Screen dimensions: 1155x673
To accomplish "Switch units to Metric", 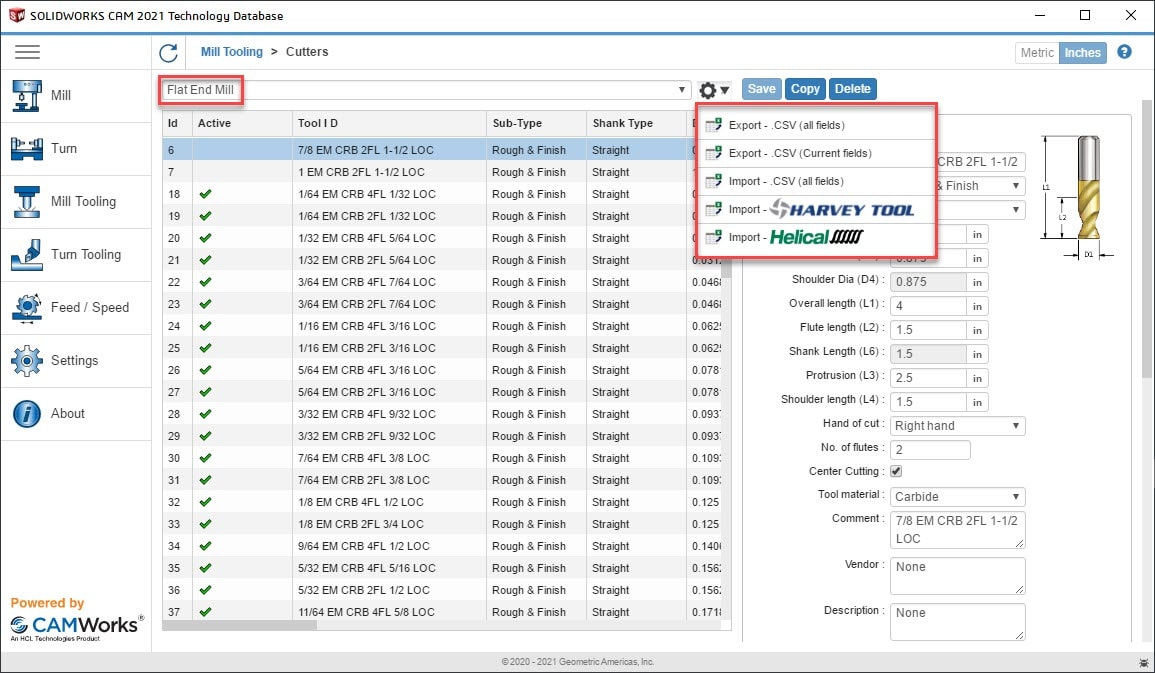I will click(x=1037, y=53).
